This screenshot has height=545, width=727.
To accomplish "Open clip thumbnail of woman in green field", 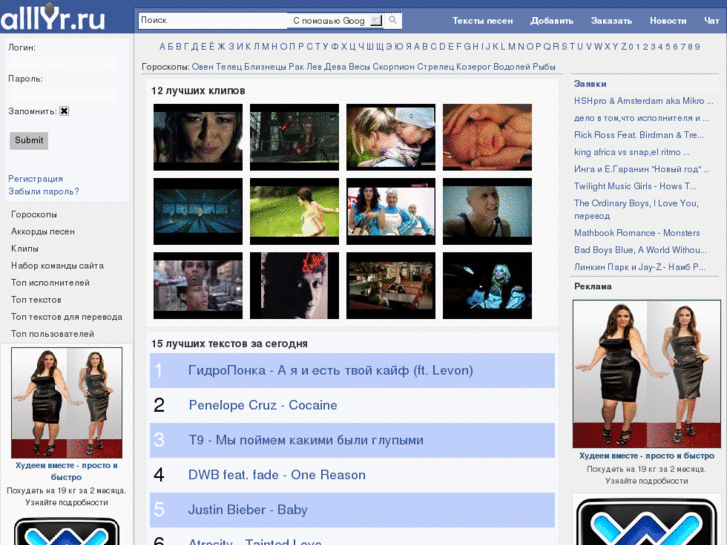I will [294, 212].
